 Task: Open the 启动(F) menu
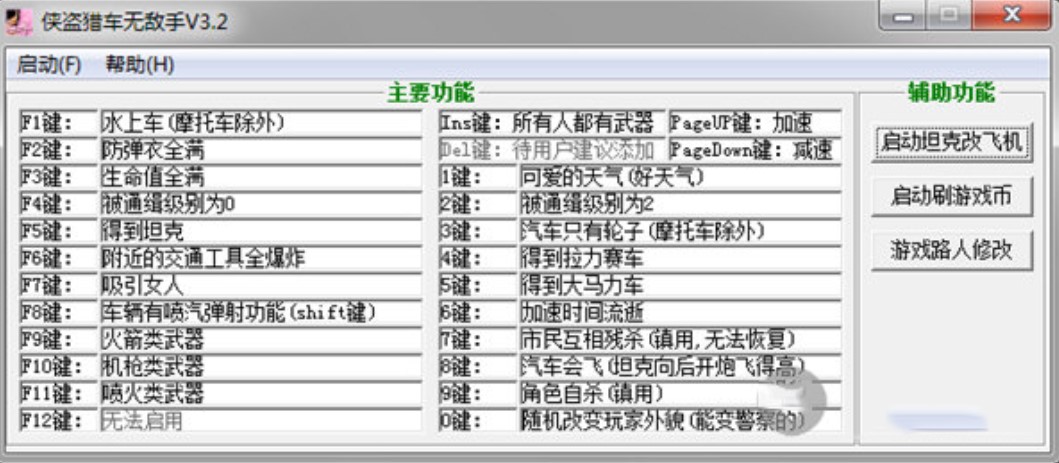[x=49, y=65]
